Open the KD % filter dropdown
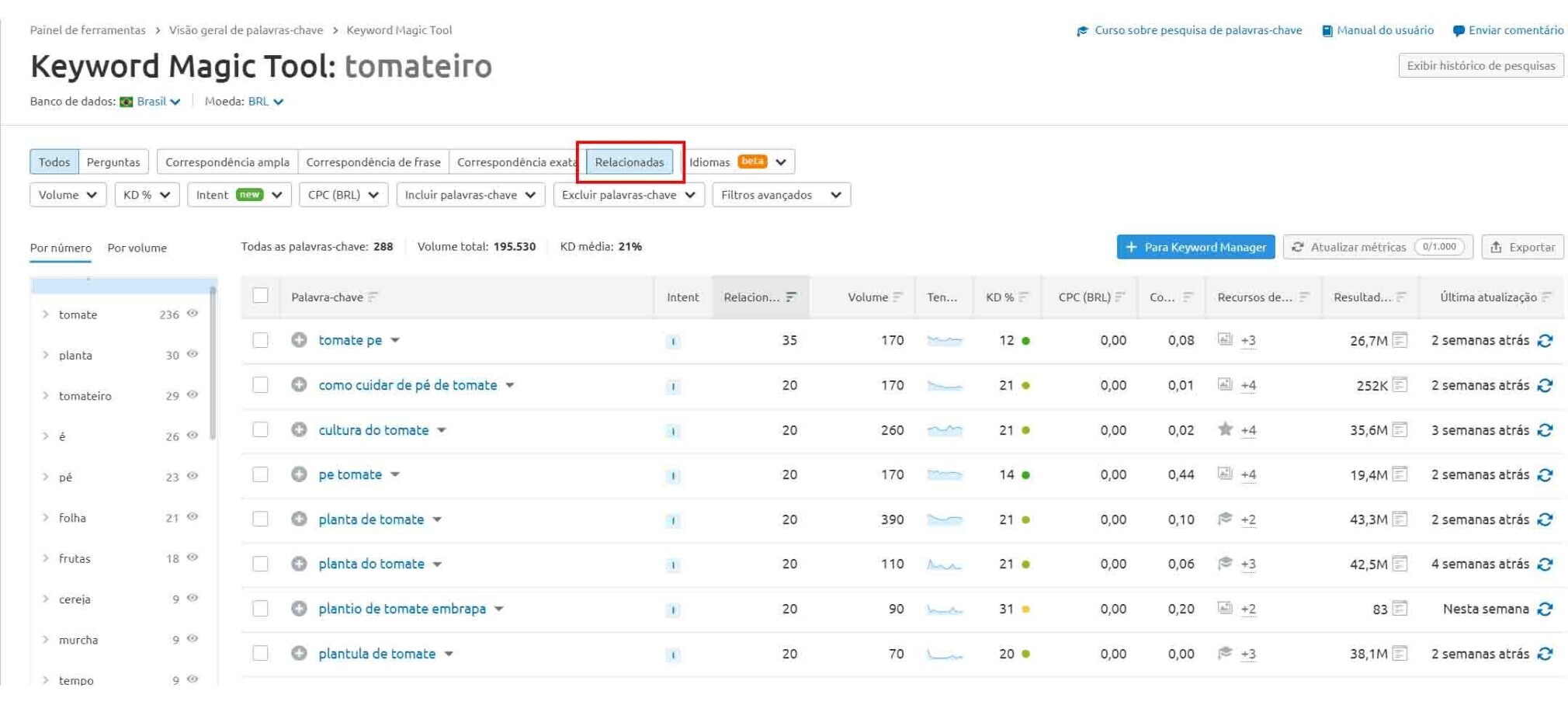 point(147,195)
